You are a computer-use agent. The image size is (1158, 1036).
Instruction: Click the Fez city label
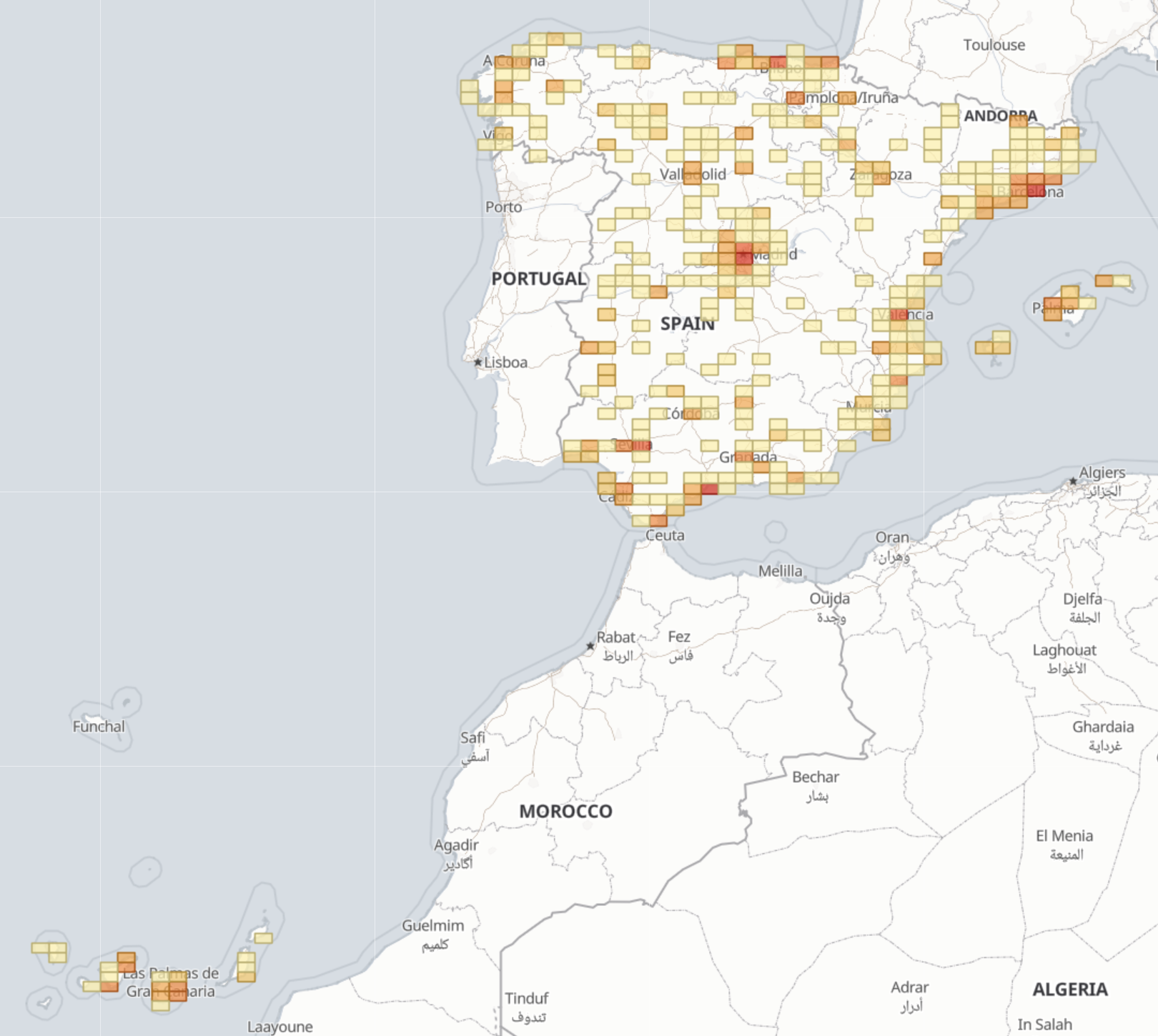[679, 637]
